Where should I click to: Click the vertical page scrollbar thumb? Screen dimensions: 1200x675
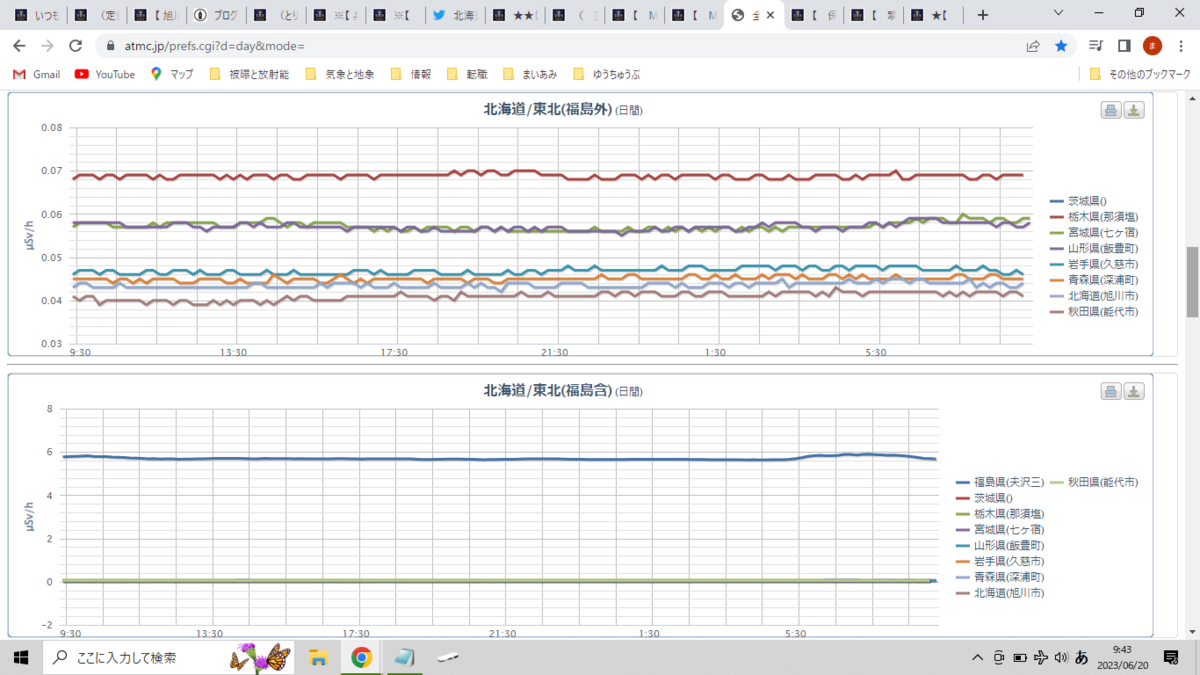pos(1192,281)
